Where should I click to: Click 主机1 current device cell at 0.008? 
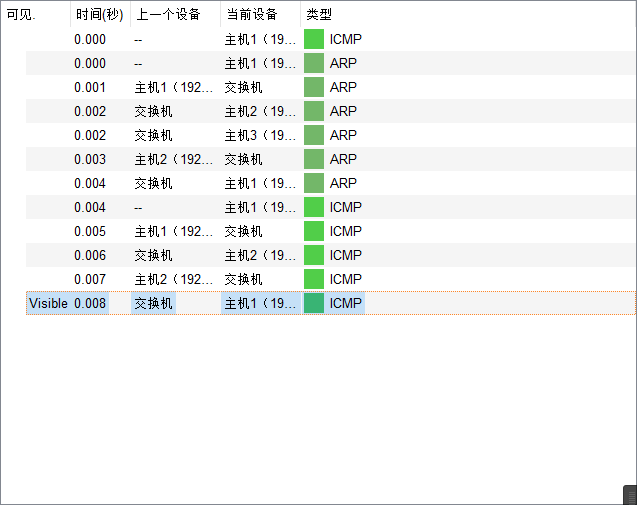click(260, 303)
